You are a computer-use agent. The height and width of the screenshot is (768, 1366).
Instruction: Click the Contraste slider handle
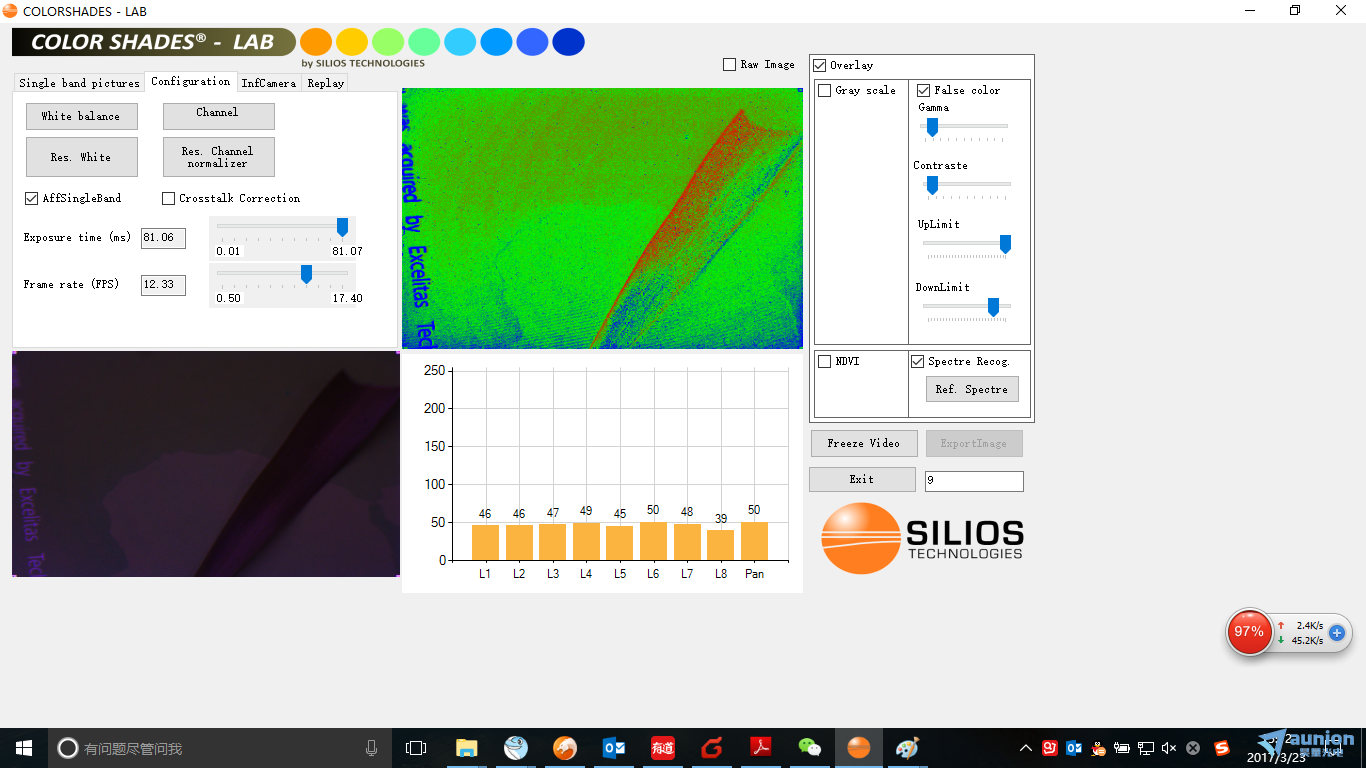[932, 185]
